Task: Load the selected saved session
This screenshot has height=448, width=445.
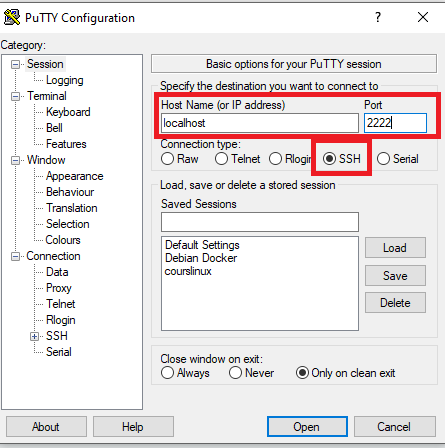Action: [x=395, y=248]
